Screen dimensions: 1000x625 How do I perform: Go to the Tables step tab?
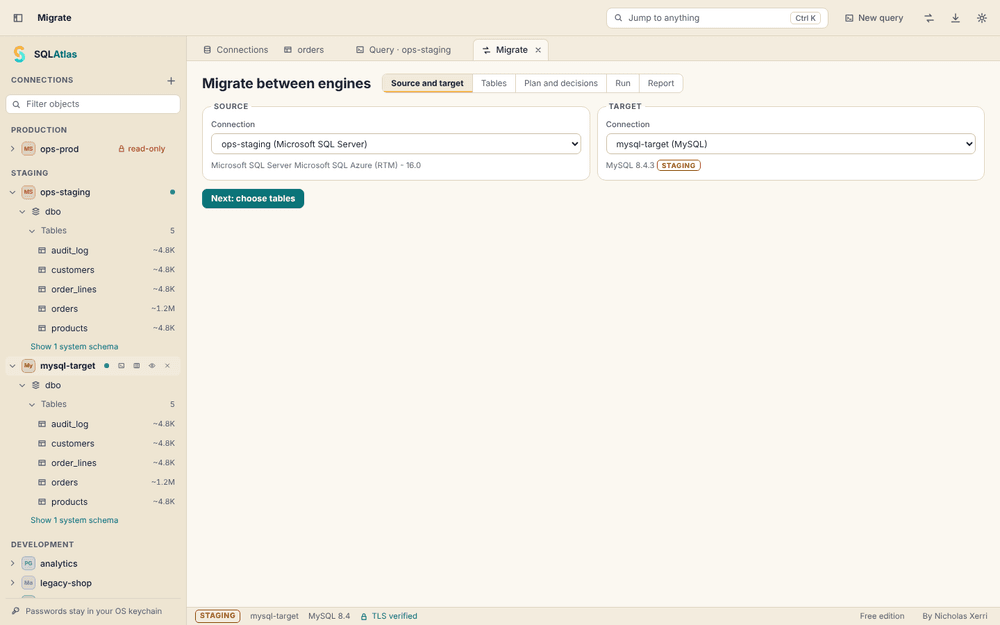tap(494, 83)
